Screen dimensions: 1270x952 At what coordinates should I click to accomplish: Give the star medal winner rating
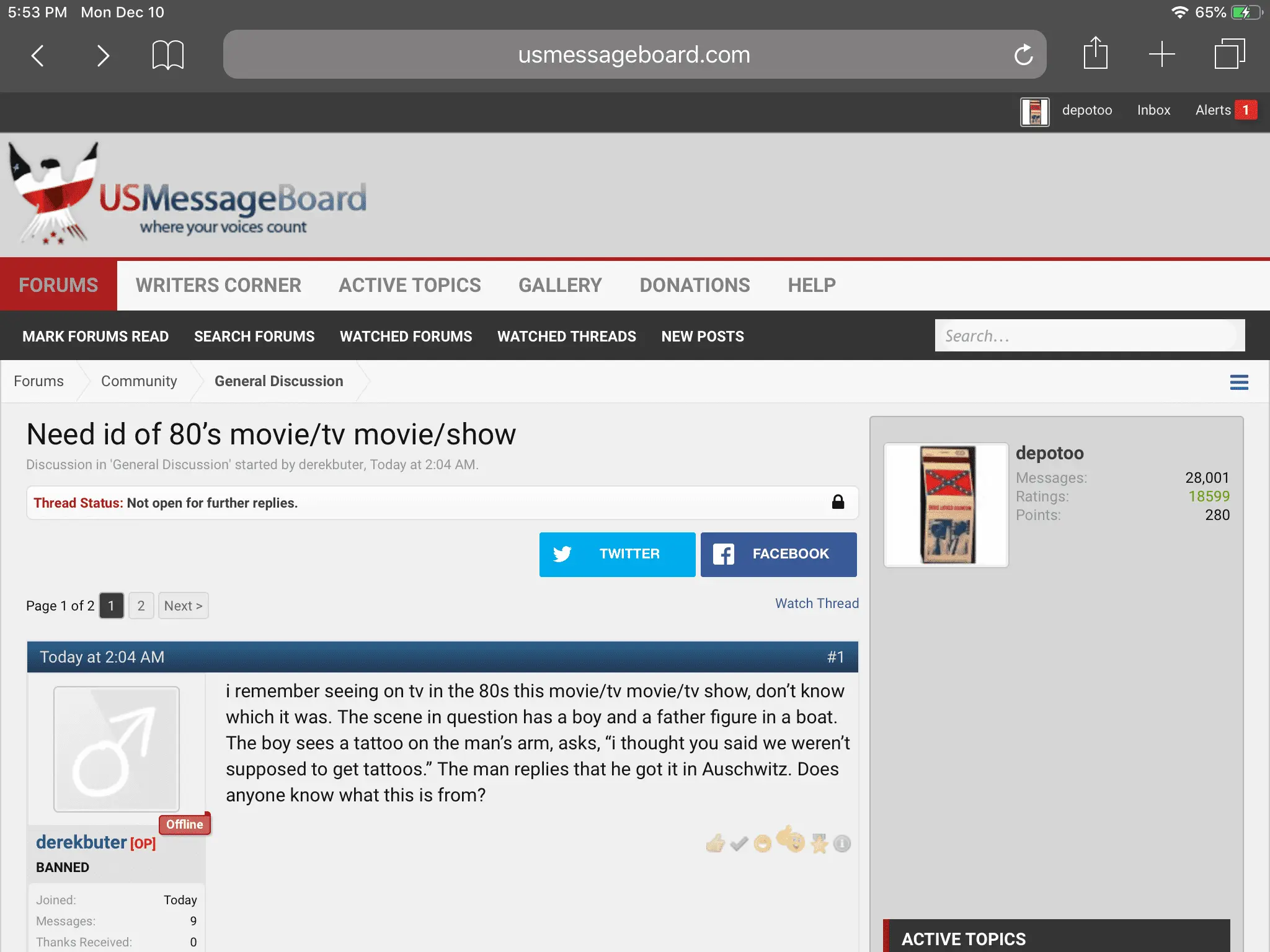[x=819, y=844]
